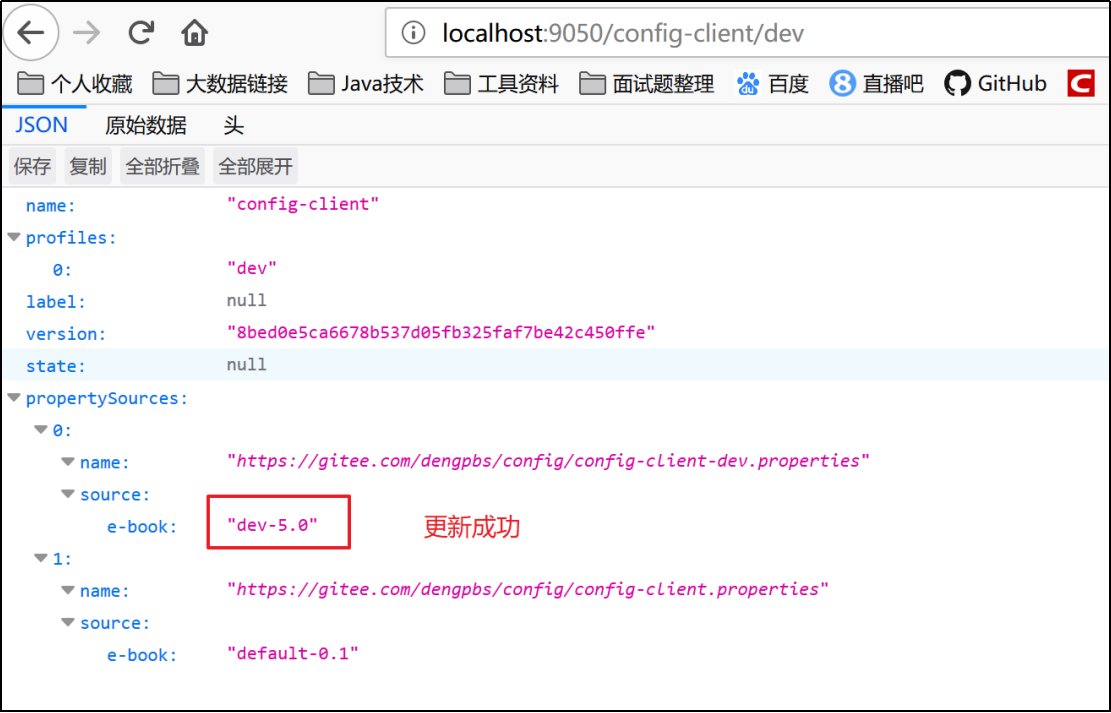Open the red C bookmark icon
This screenshot has height=713, width=1111.
pyautogui.click(x=1081, y=84)
